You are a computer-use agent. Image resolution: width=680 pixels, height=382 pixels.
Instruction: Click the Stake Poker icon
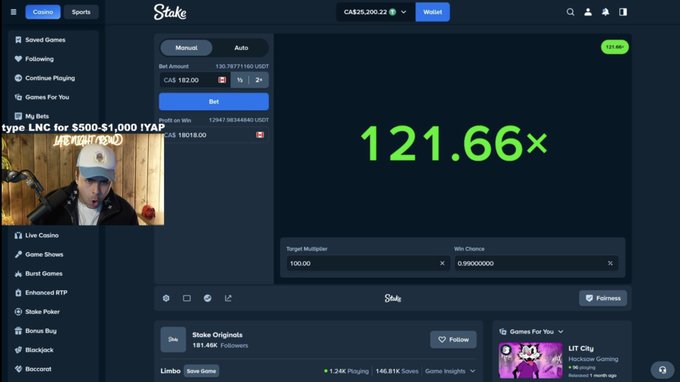click(18, 311)
